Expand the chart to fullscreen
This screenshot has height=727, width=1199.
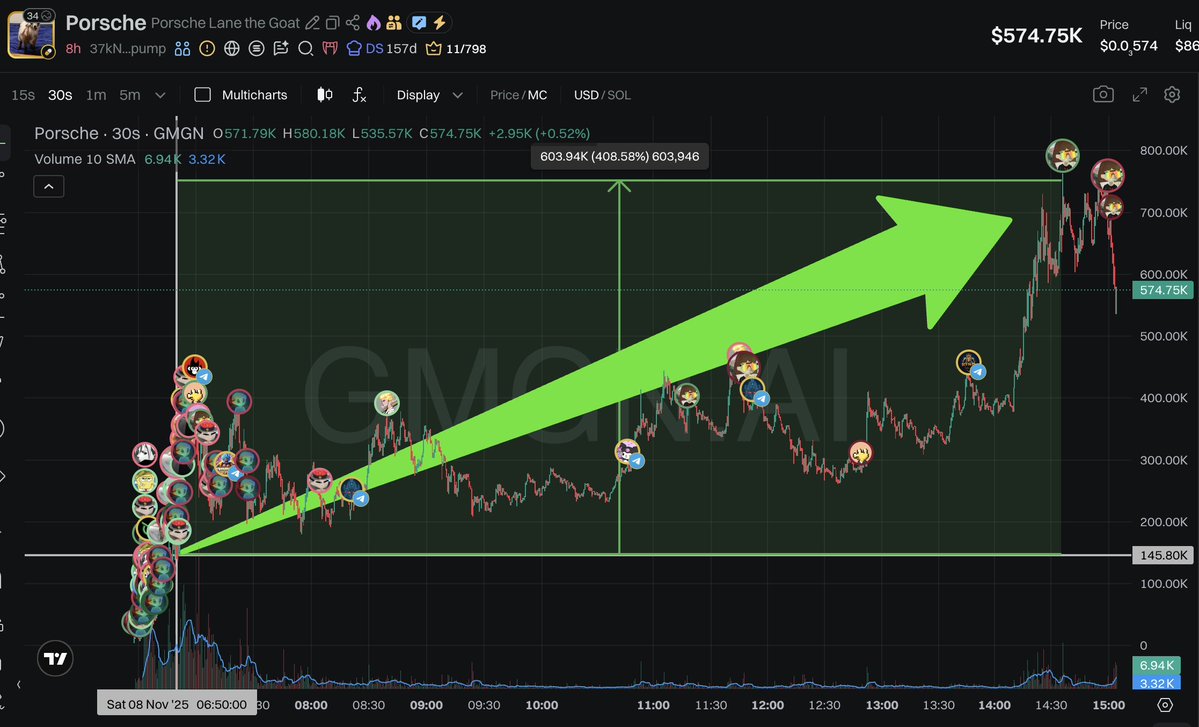pos(1139,94)
